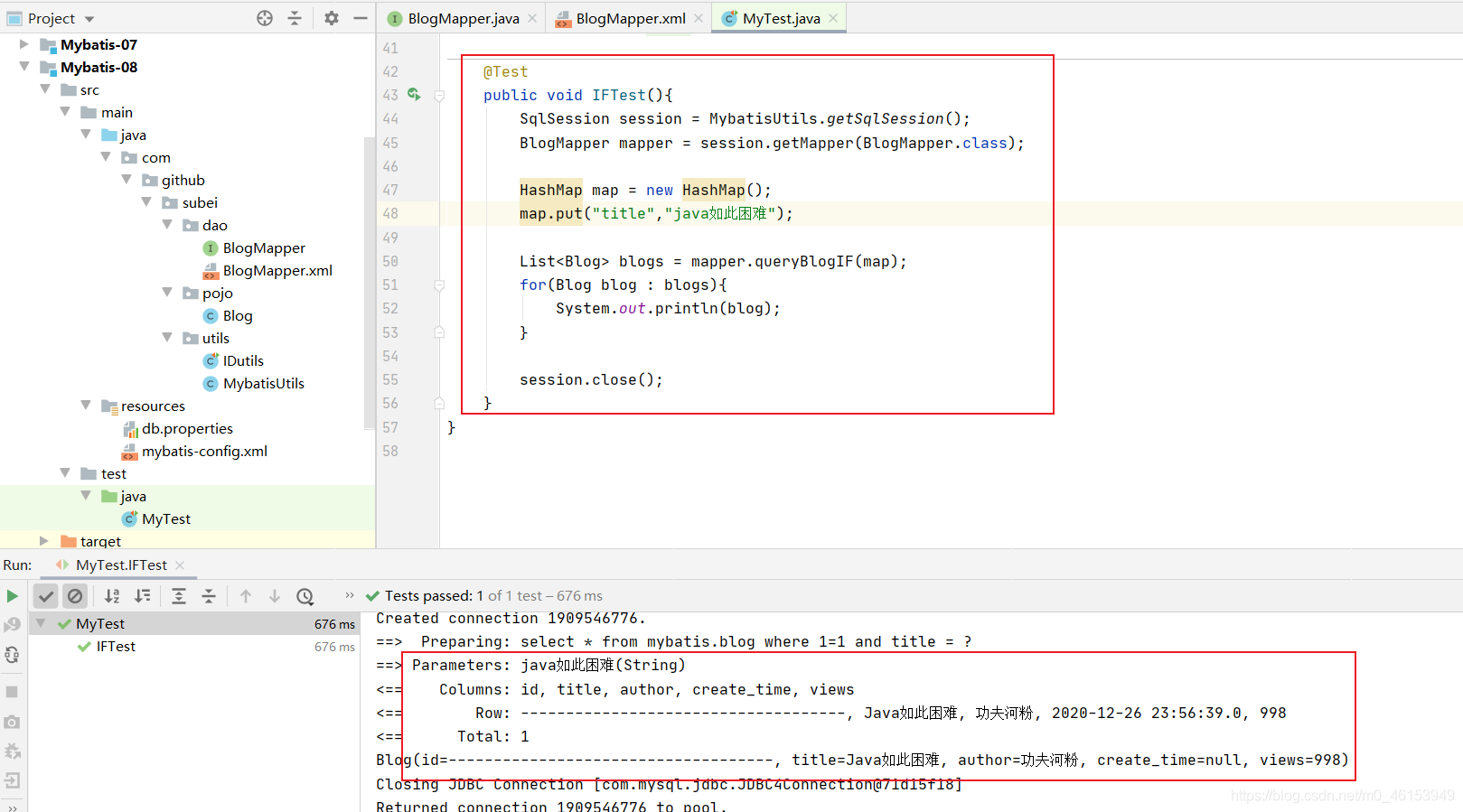Click Sort Alphabetically icon in Run toolbar

(112, 596)
